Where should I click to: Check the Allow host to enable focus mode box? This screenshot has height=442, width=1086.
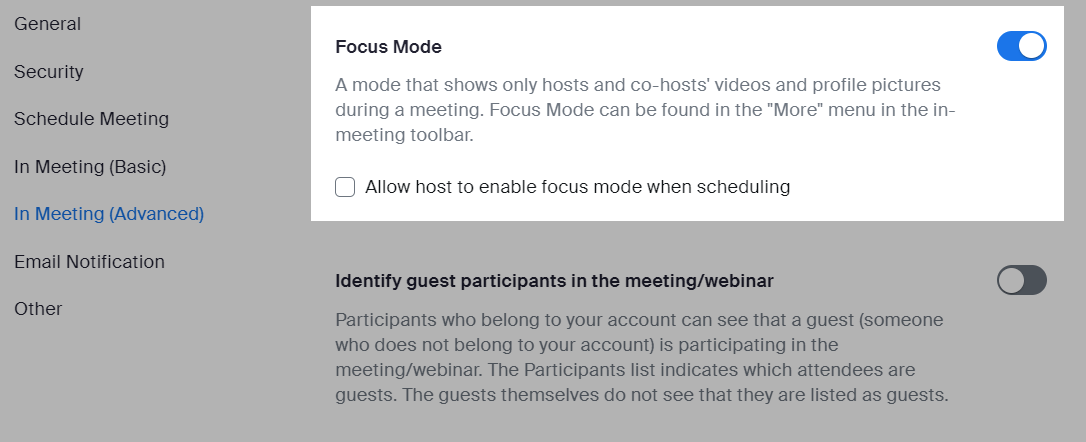coord(345,187)
